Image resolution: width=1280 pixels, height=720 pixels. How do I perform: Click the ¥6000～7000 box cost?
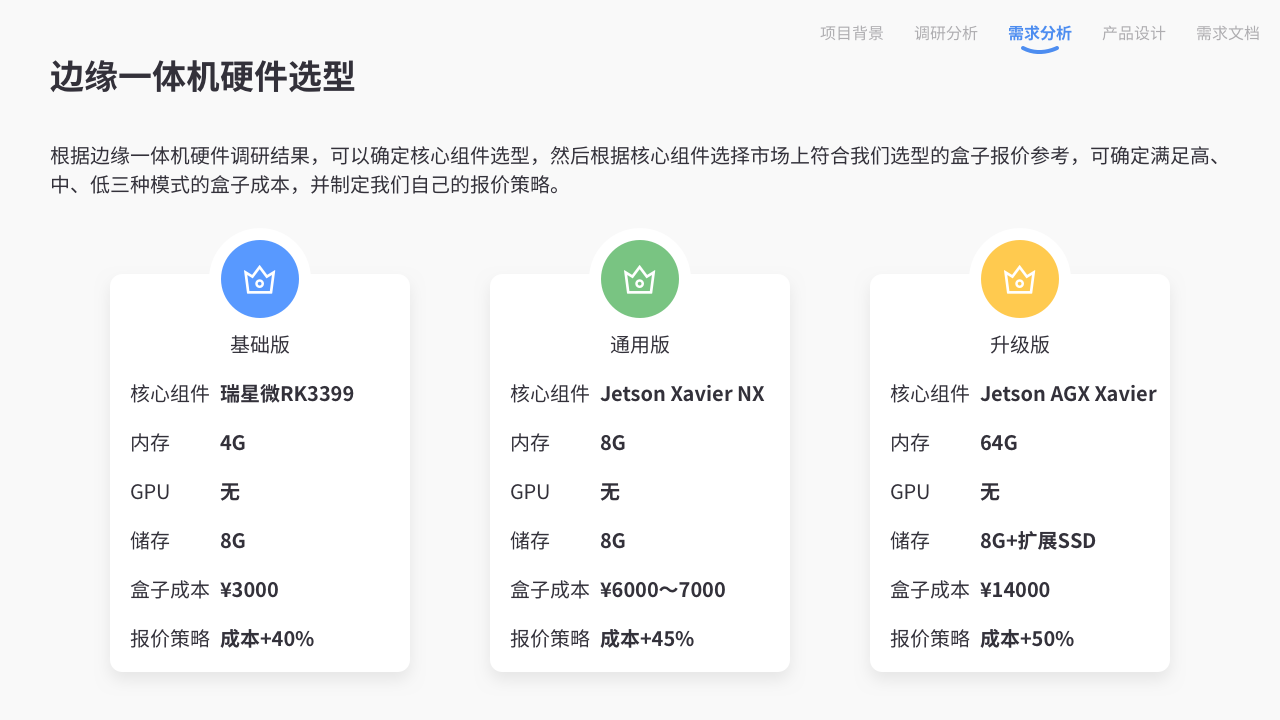663,590
